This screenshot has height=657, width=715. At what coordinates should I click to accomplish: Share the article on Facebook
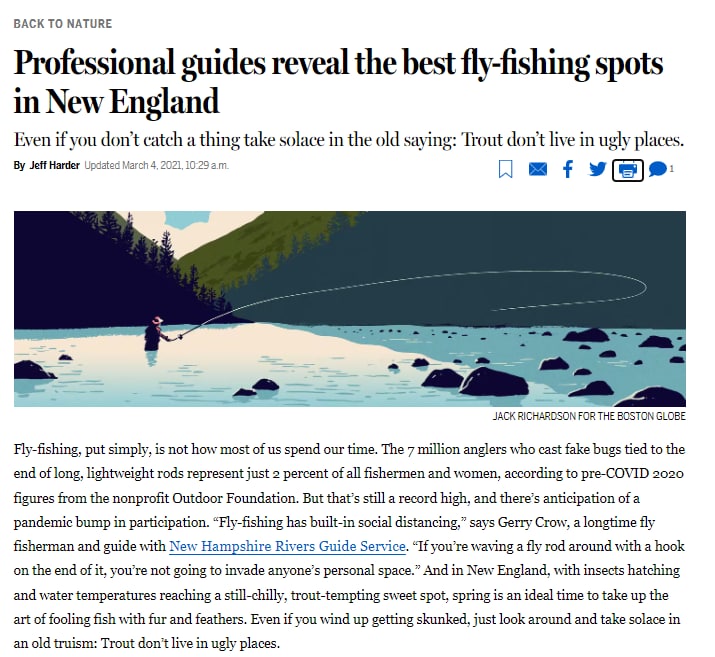pos(568,169)
